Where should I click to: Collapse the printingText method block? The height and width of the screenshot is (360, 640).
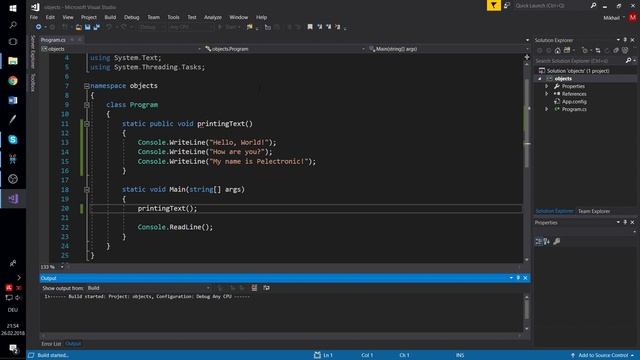click(x=87, y=124)
